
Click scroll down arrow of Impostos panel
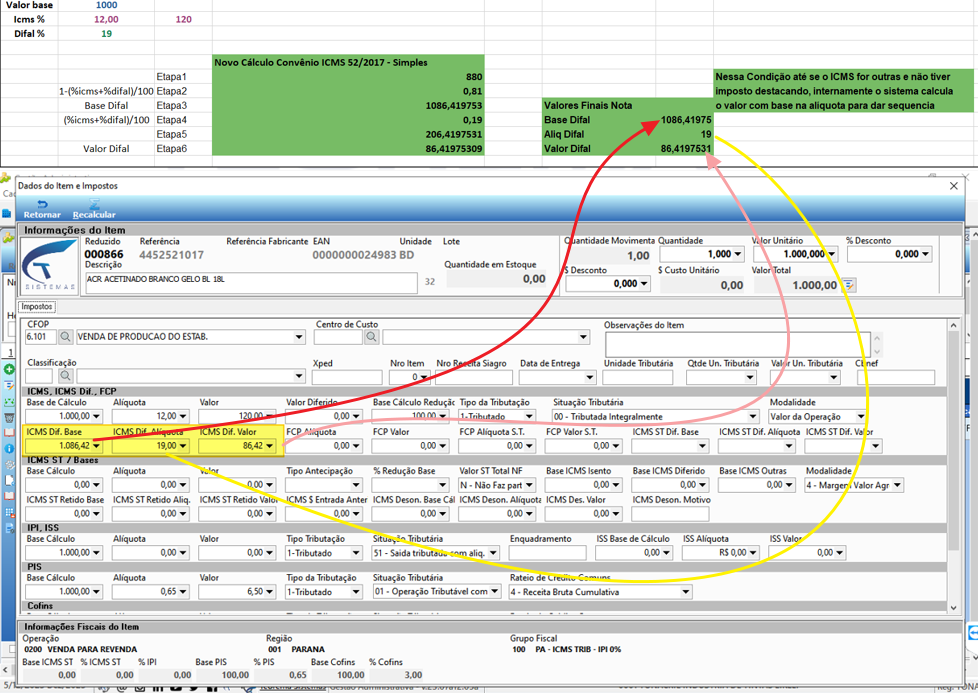point(953,607)
